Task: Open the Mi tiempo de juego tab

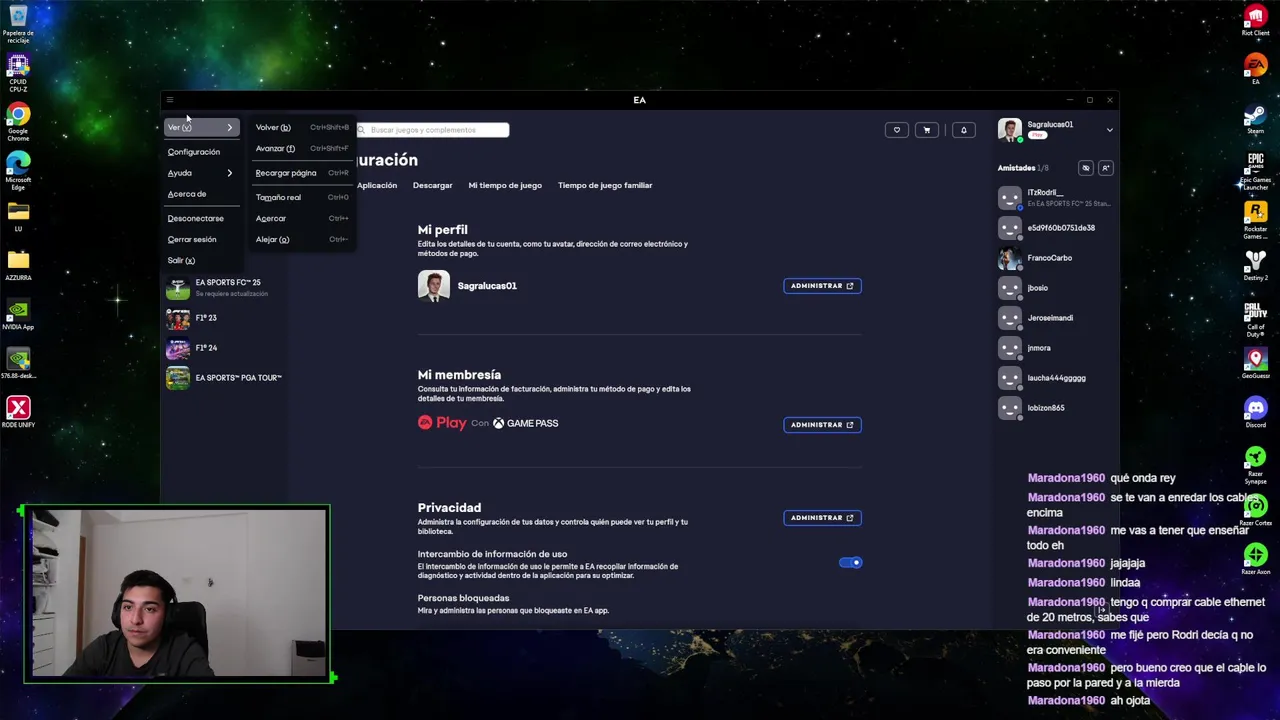Action: (x=505, y=185)
